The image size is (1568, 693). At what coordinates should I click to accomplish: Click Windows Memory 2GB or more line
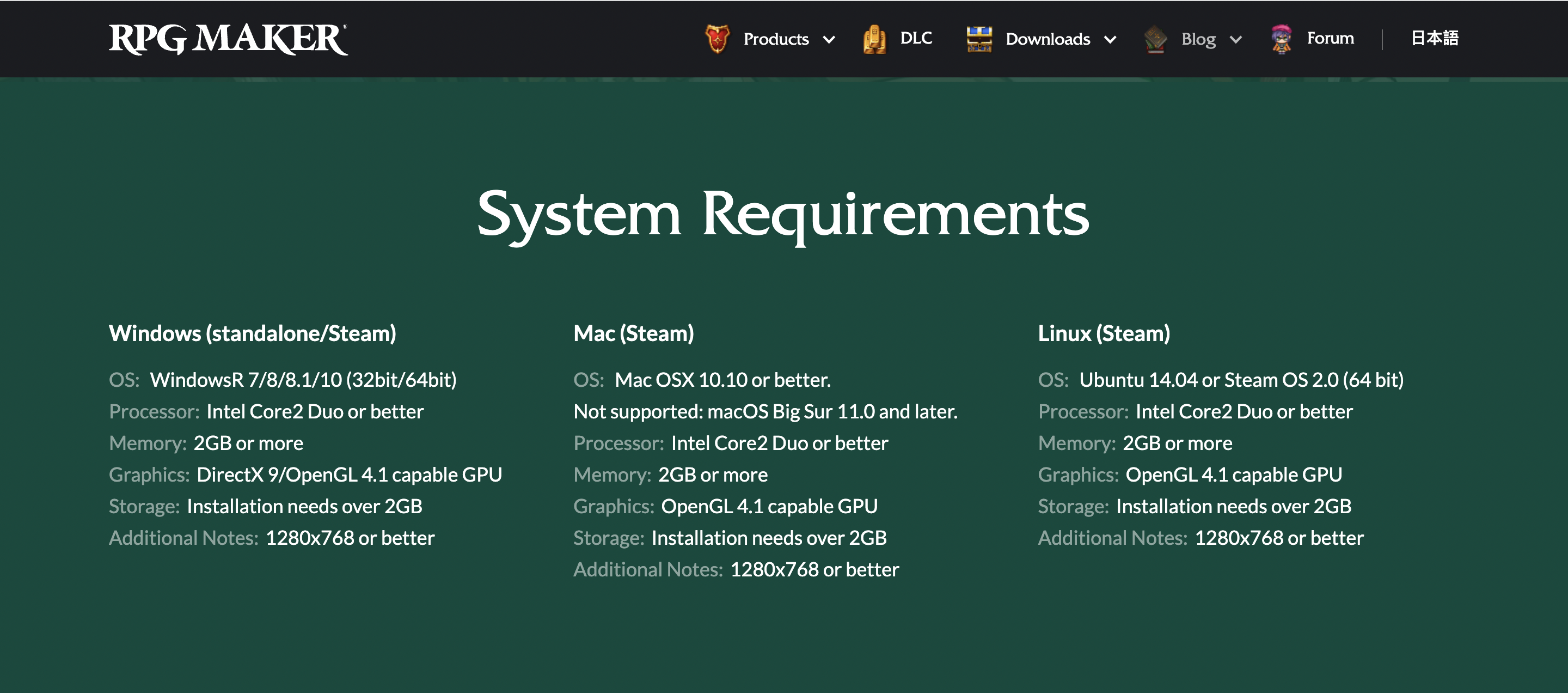pyautogui.click(x=206, y=443)
